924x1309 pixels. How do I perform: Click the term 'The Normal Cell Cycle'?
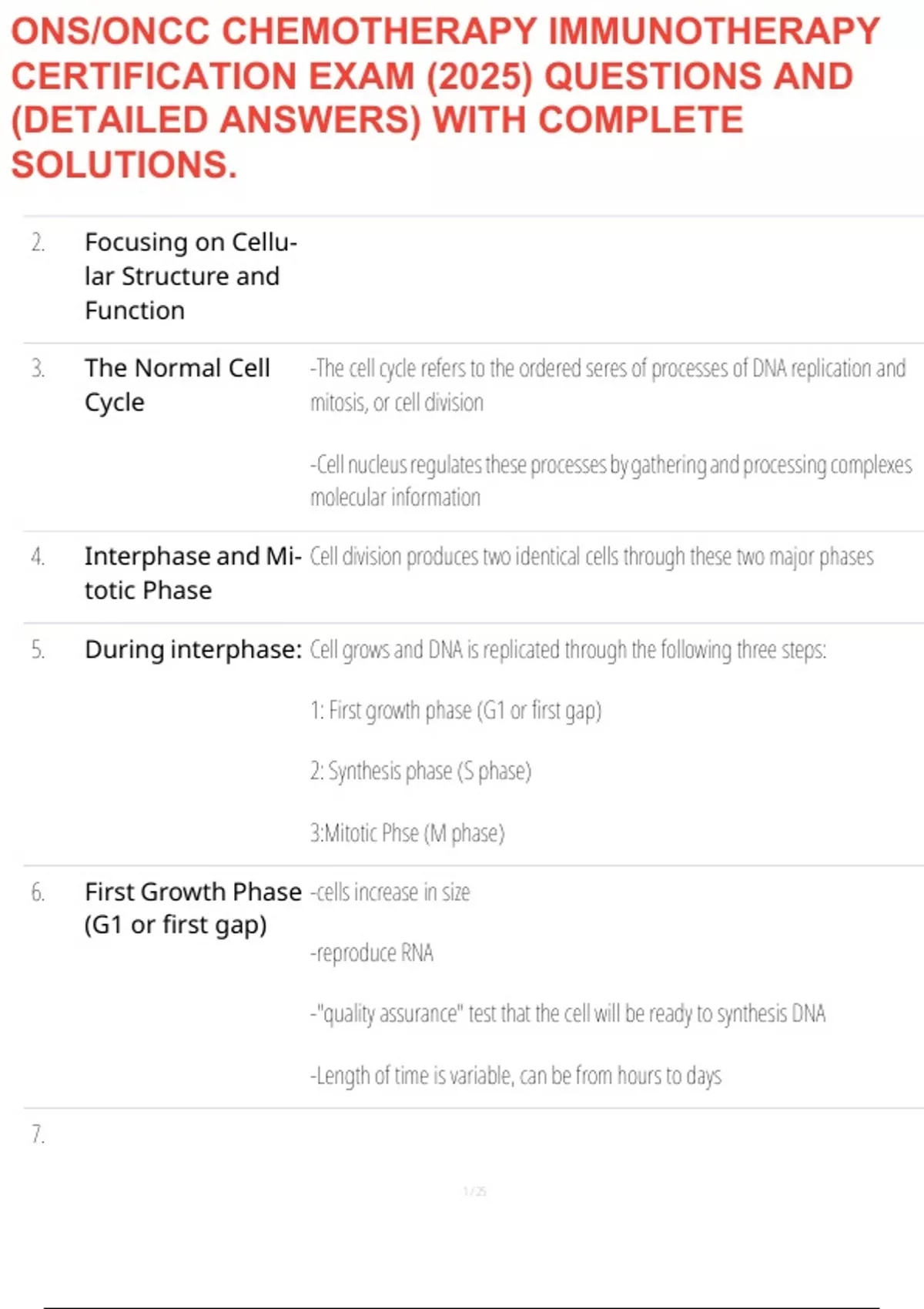(177, 384)
